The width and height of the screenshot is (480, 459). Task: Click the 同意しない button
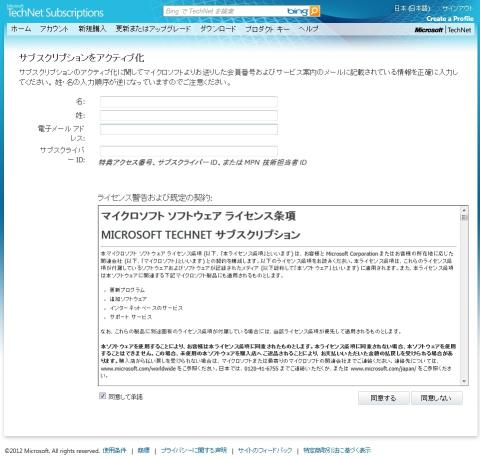click(x=437, y=398)
